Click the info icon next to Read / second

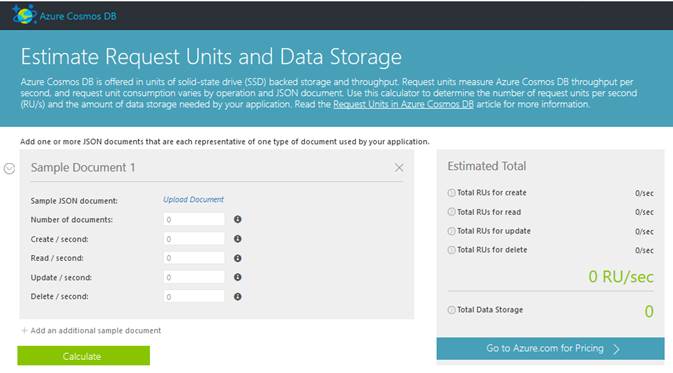click(x=237, y=258)
